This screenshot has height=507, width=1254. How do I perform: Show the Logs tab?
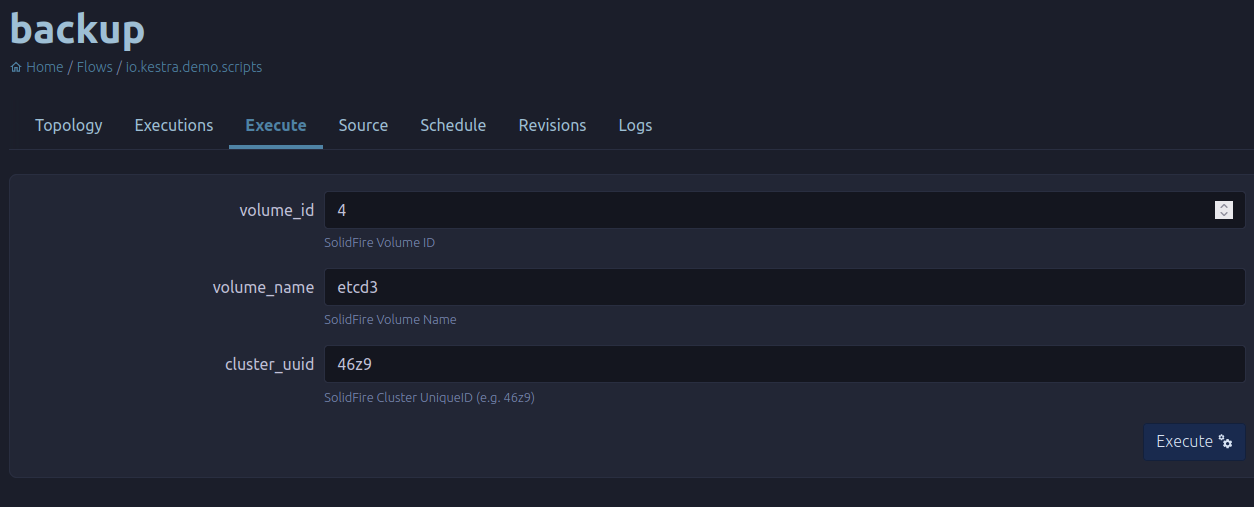coord(635,125)
